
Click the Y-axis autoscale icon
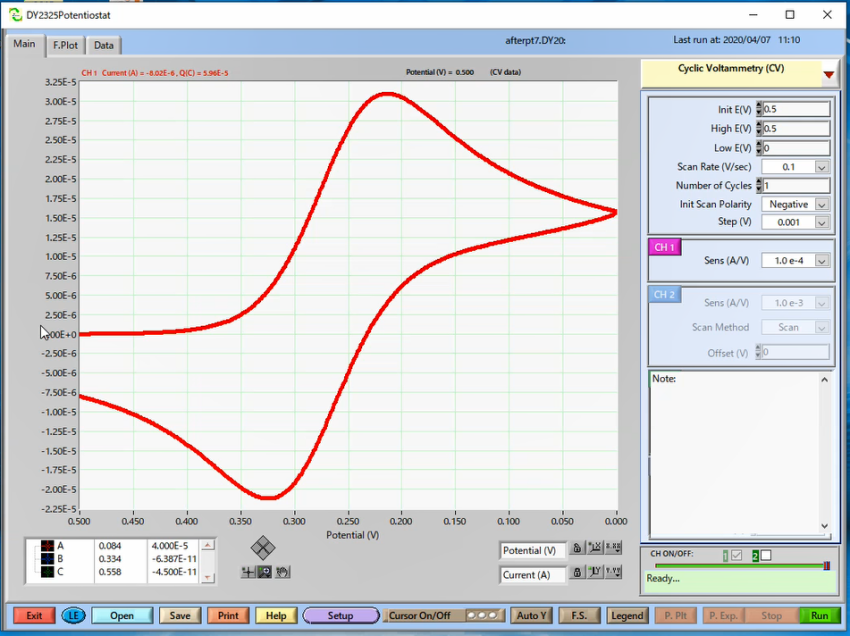tap(595, 573)
